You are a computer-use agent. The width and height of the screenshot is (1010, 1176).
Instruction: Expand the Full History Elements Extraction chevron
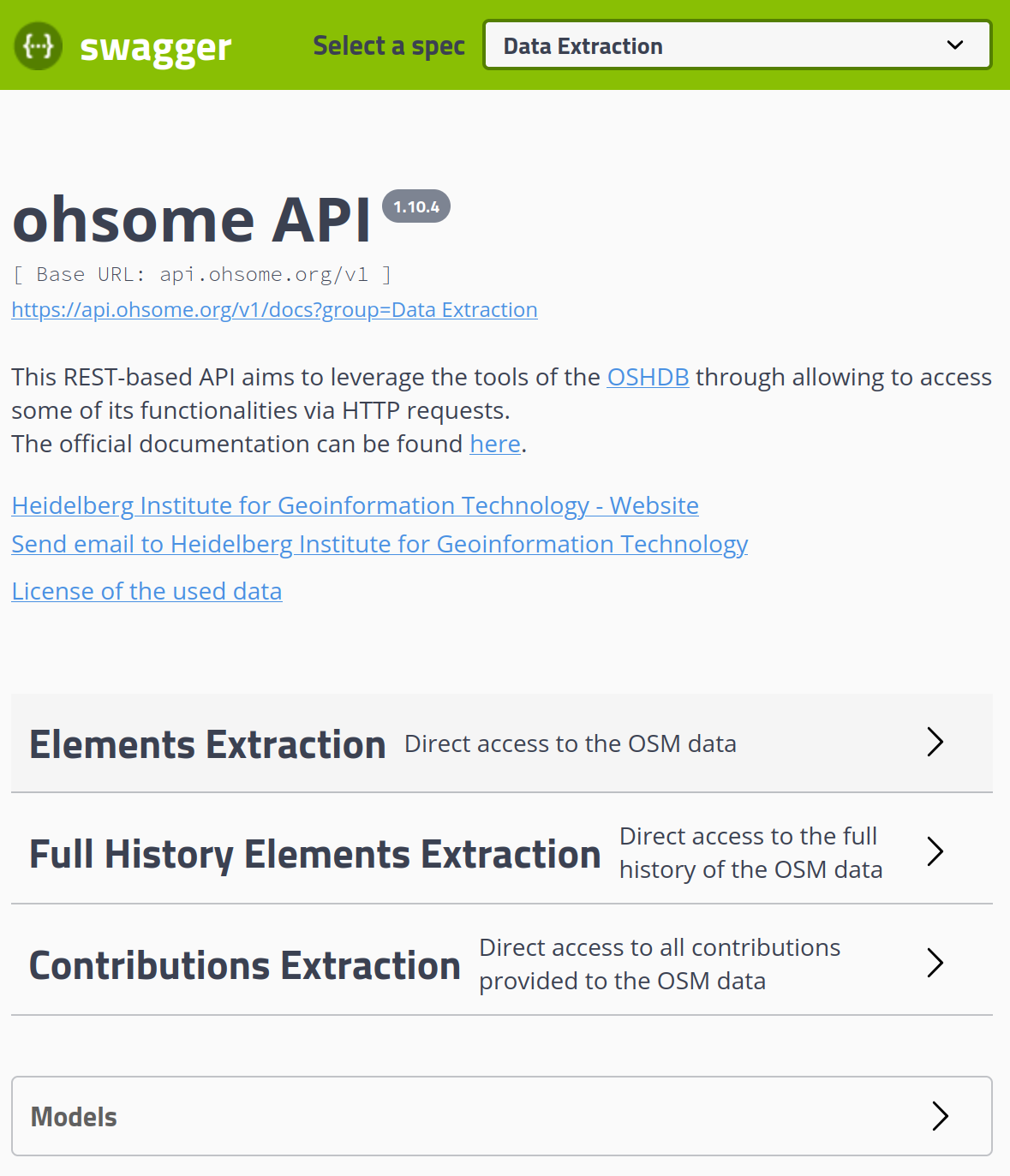[x=935, y=852]
